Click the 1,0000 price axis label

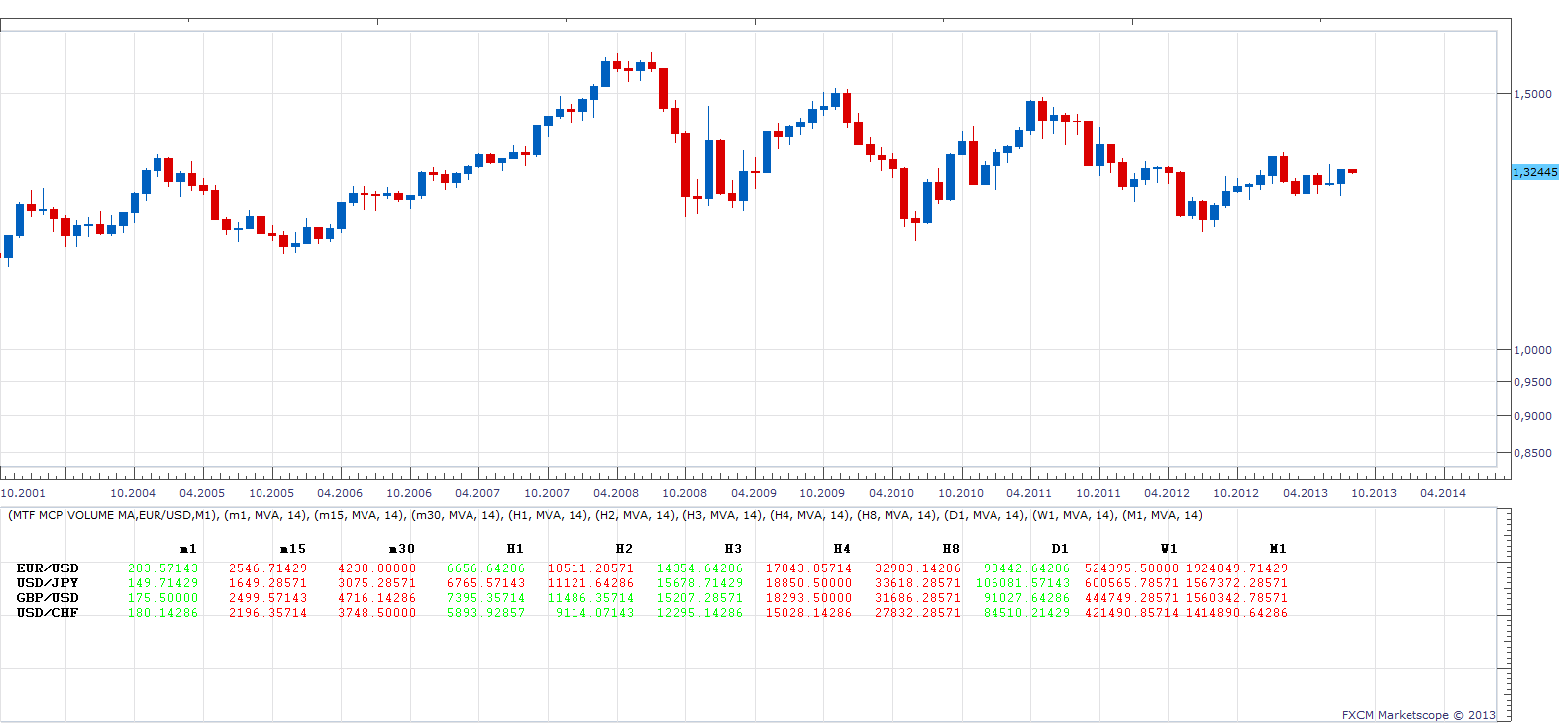click(1533, 350)
